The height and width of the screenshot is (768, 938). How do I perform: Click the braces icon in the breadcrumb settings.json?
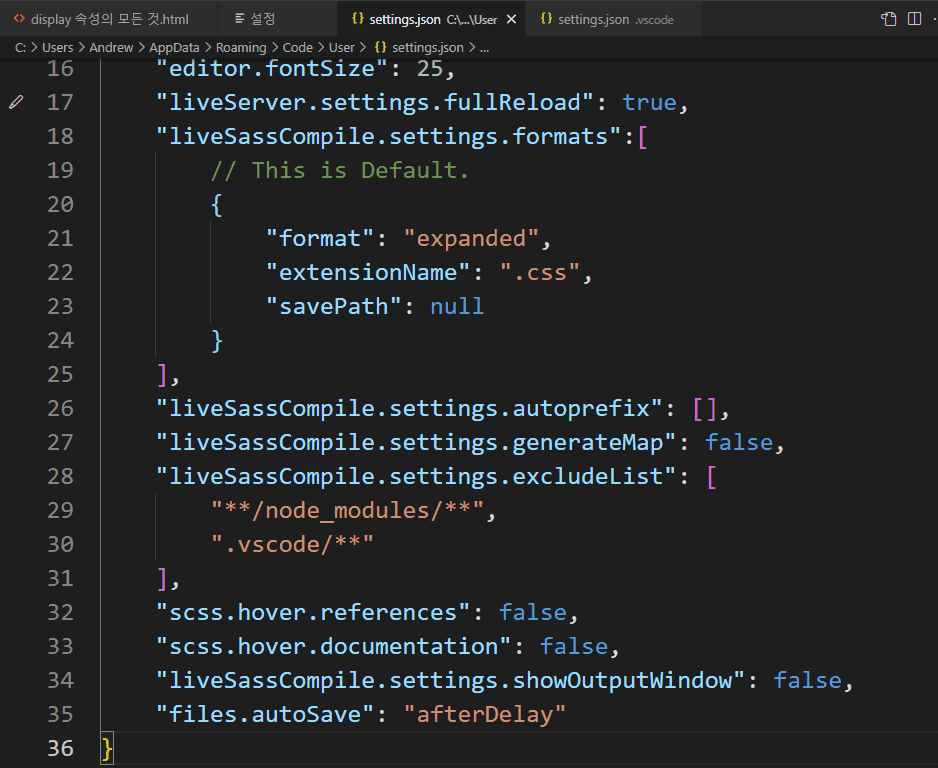pos(380,47)
